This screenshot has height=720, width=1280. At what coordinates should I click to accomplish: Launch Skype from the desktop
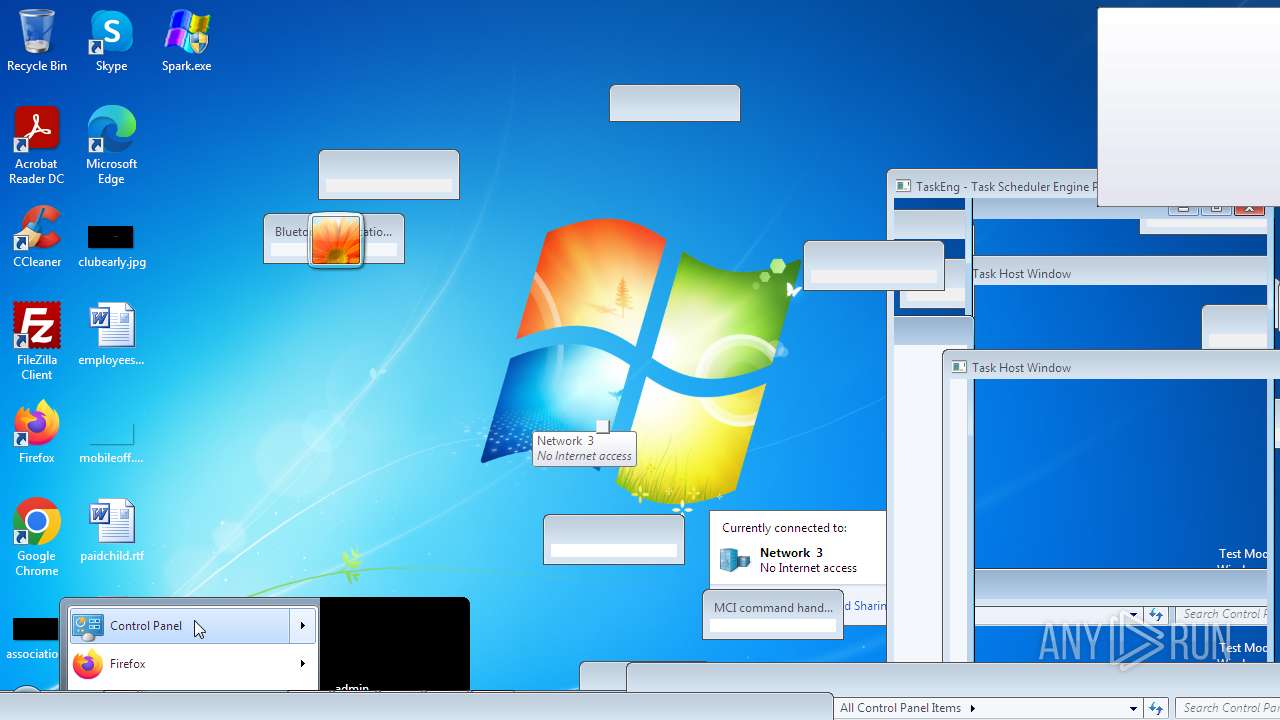point(111,41)
